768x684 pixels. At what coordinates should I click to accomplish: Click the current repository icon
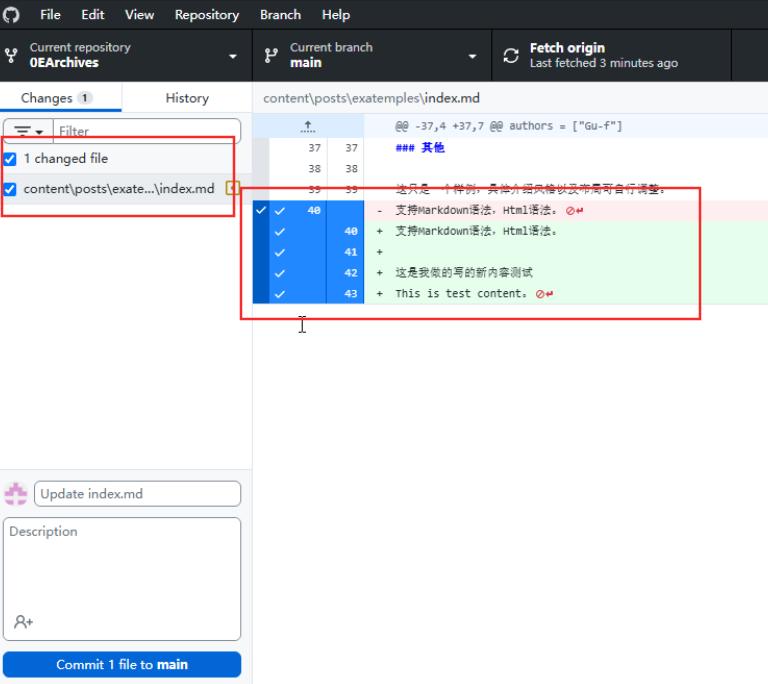point(11,56)
